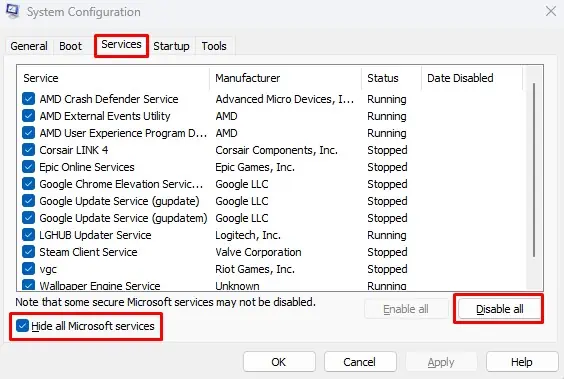Uncheck Steam Client Service checkbox

28,251
